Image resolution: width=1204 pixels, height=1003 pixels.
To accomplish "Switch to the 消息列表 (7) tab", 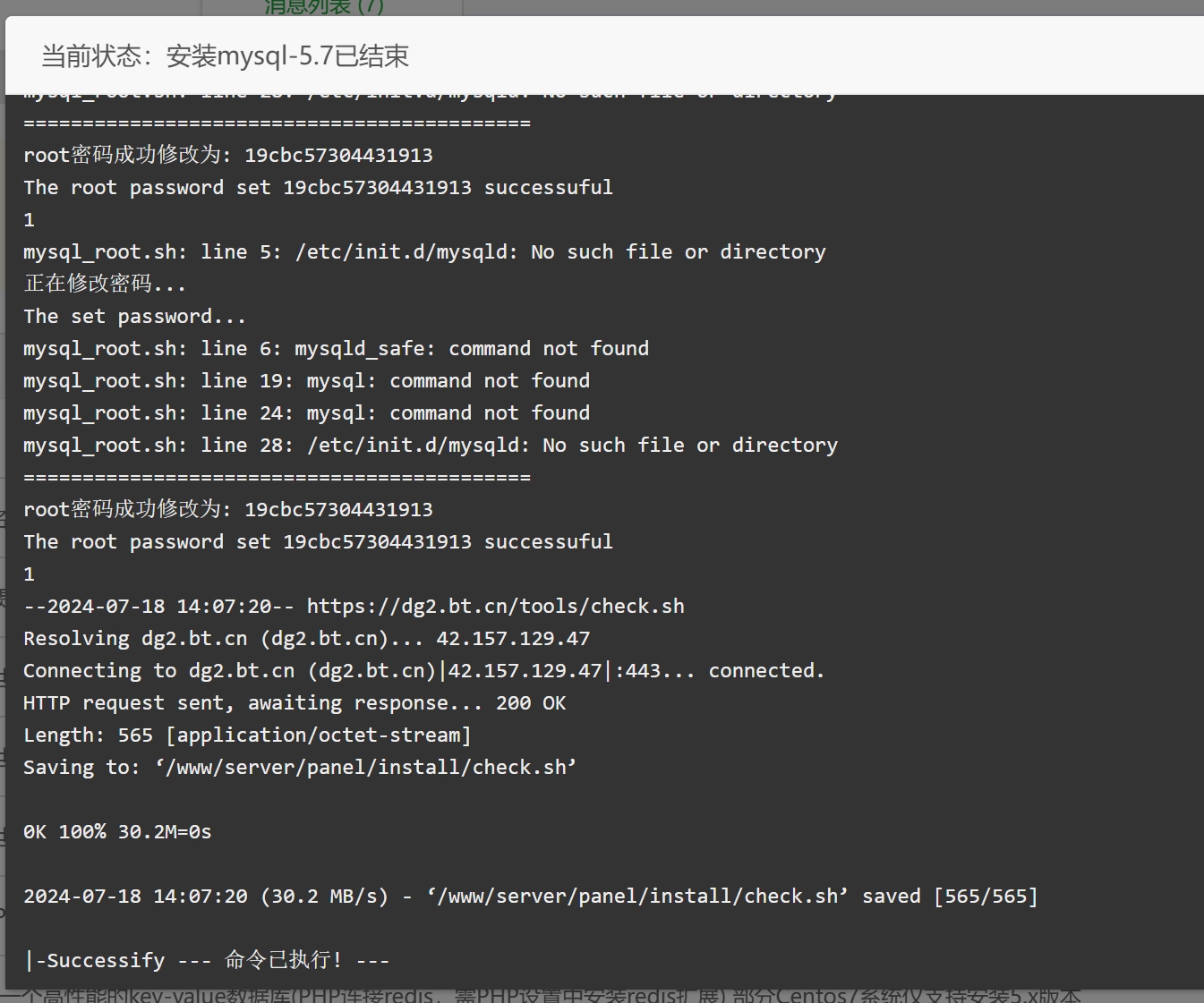I will [324, 6].
